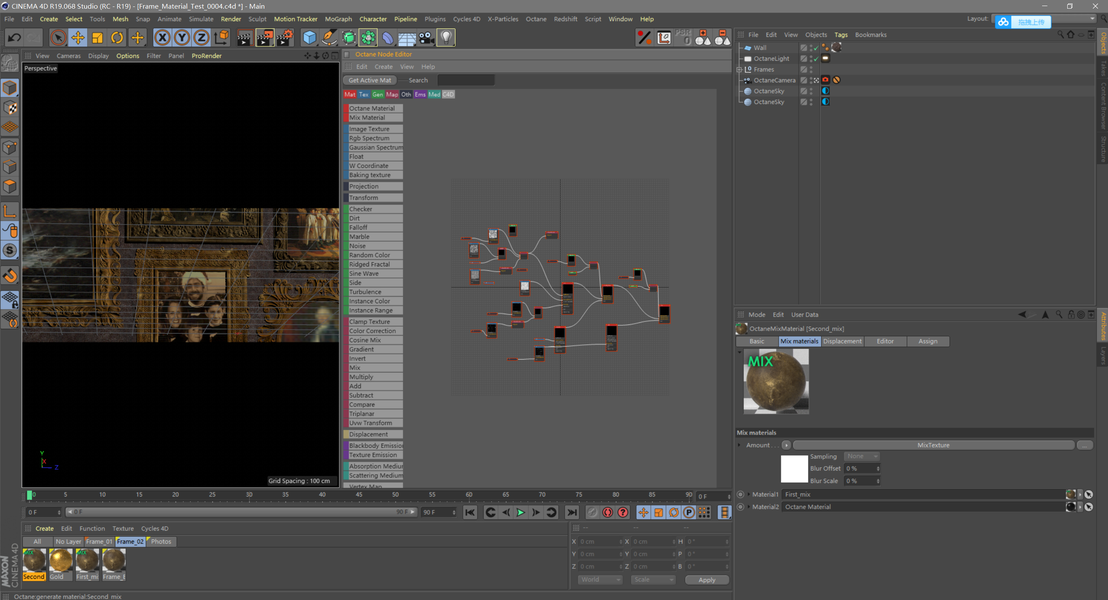Add a Light bulb object

tap(446, 37)
